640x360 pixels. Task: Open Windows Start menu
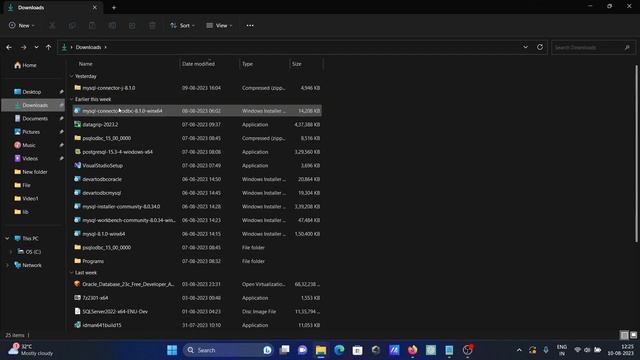click(172, 350)
